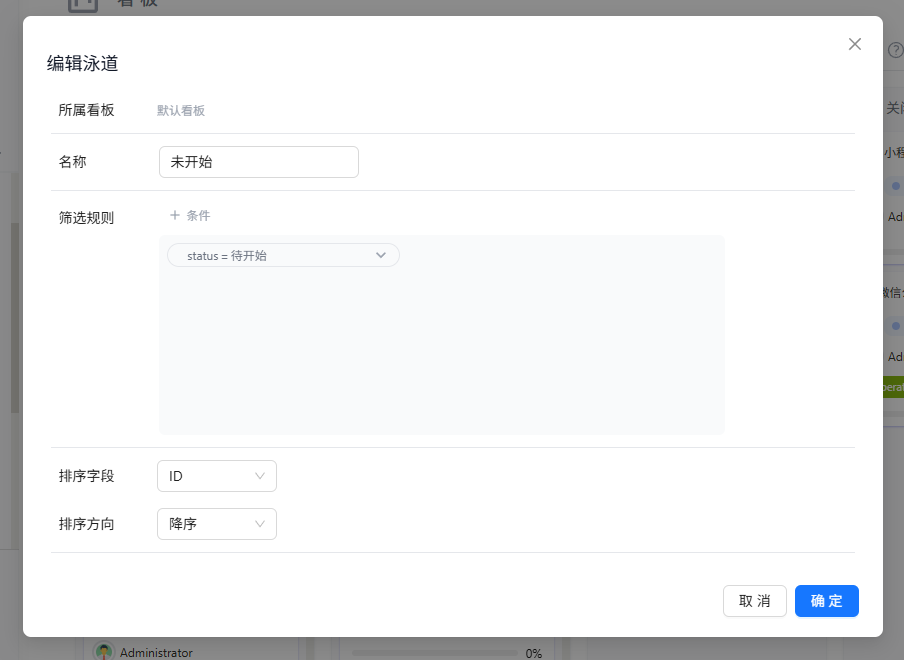Add a filter rule via + 条件
904x660 pixels.
click(x=190, y=216)
